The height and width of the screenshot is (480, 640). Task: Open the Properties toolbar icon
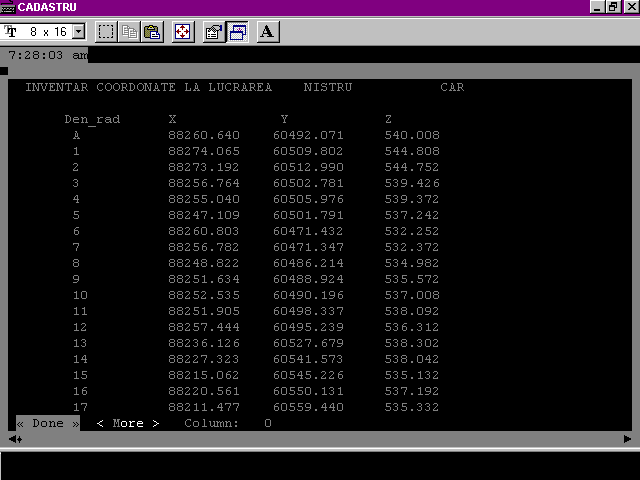point(214,32)
